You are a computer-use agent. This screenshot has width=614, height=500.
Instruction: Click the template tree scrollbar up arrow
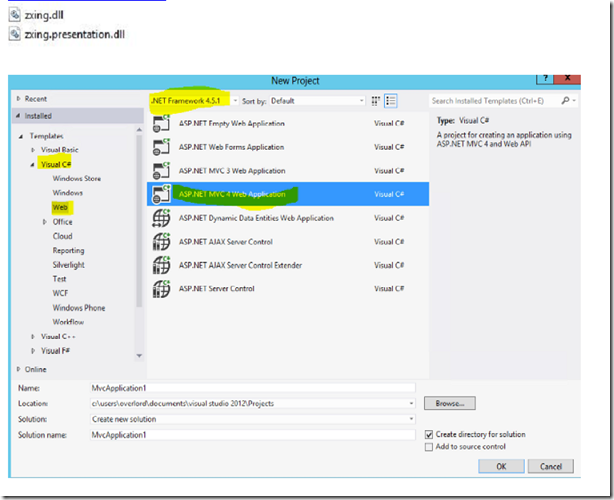(139, 130)
